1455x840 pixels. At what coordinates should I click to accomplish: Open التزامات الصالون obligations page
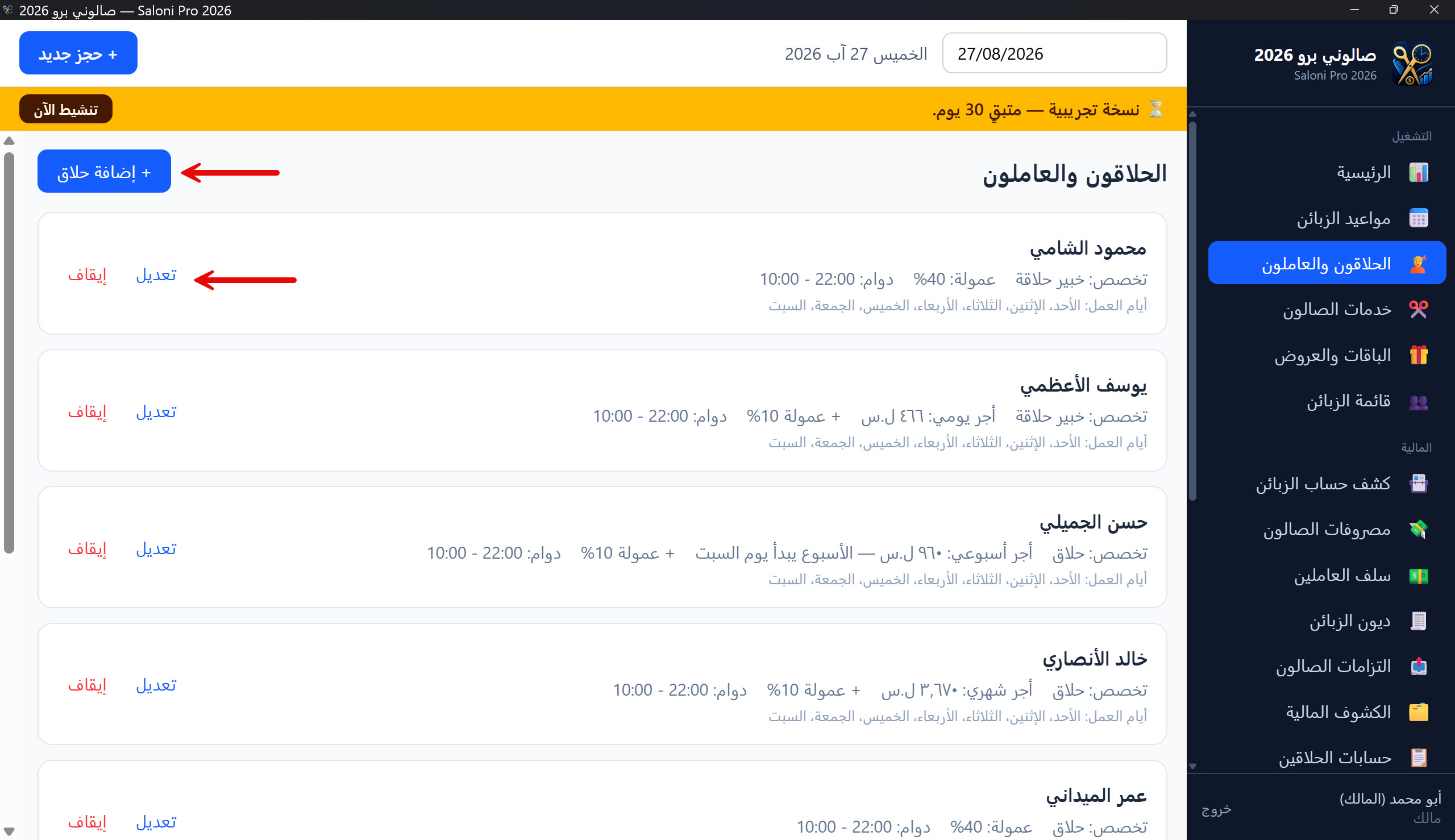(1327, 666)
